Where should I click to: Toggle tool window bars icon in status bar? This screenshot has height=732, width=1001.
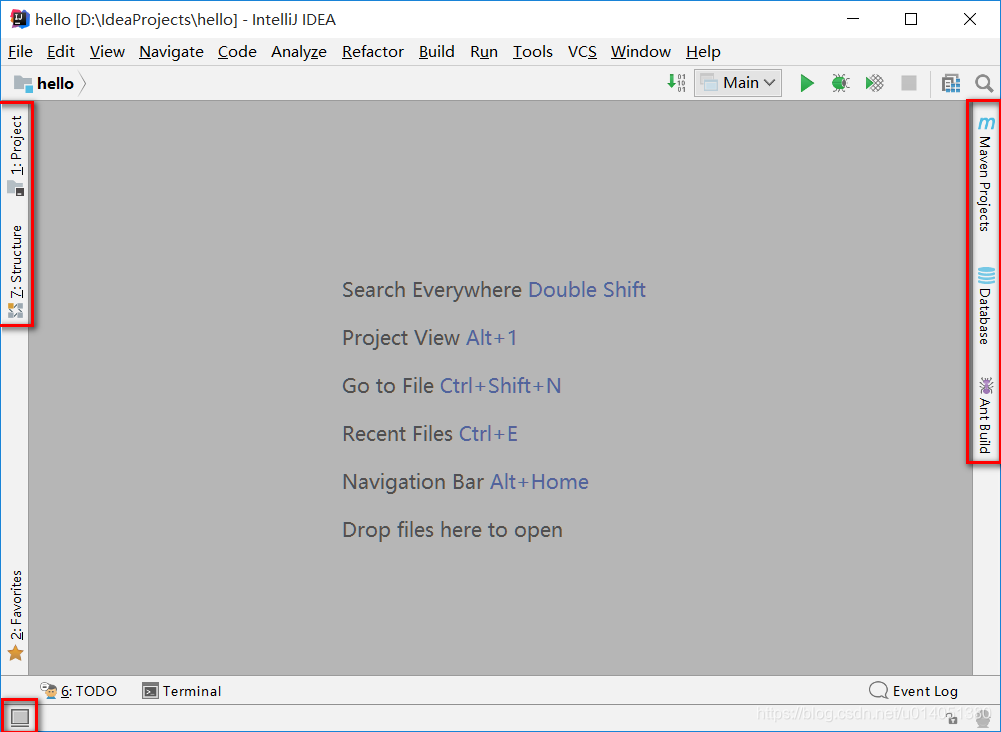[20, 717]
